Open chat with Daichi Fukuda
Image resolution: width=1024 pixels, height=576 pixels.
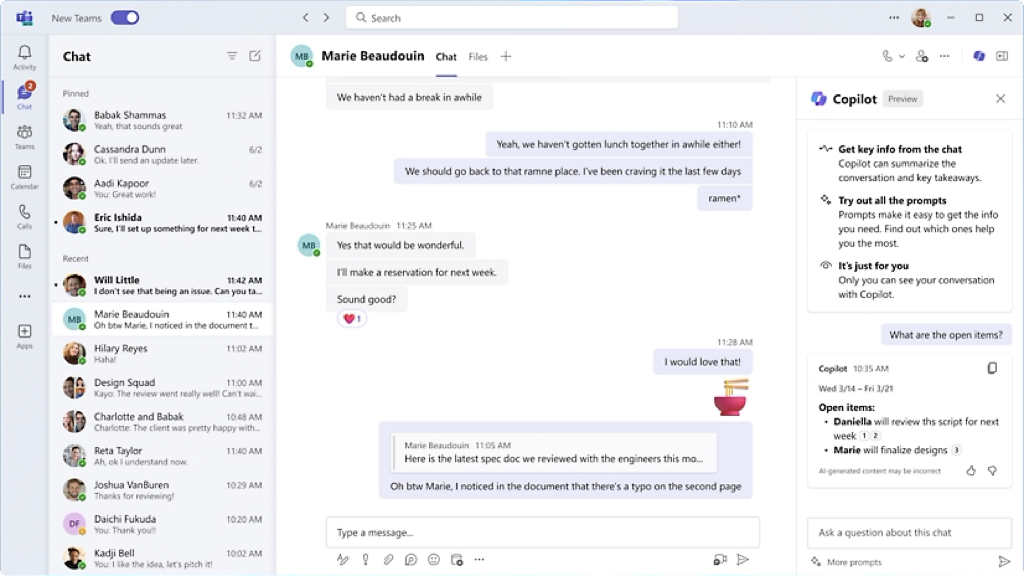click(163, 524)
